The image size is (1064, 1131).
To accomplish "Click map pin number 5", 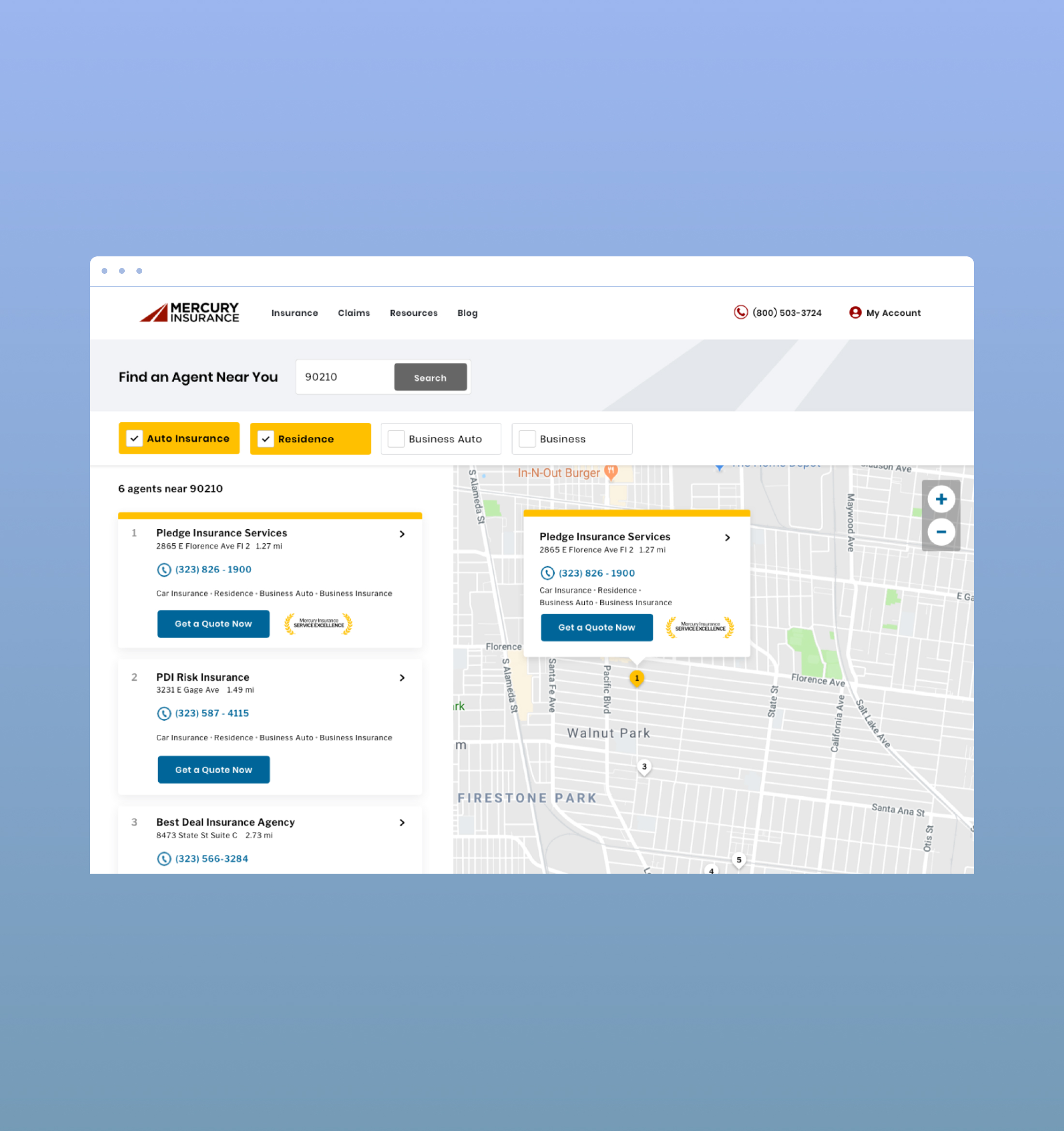I will (x=738, y=860).
